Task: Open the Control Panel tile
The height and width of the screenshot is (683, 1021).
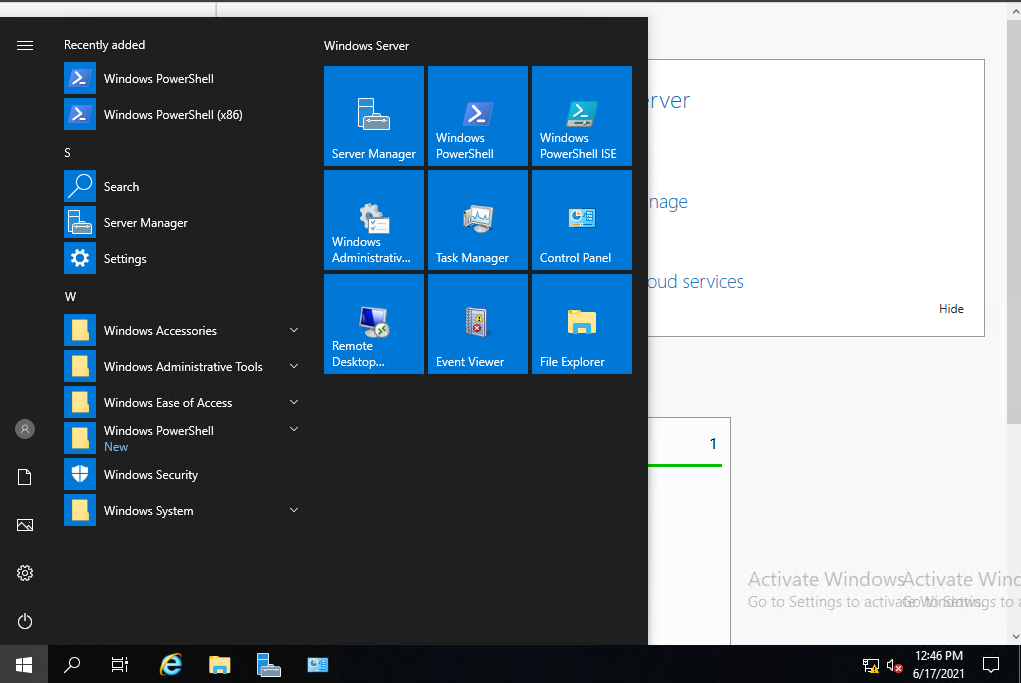Action: pyautogui.click(x=582, y=220)
